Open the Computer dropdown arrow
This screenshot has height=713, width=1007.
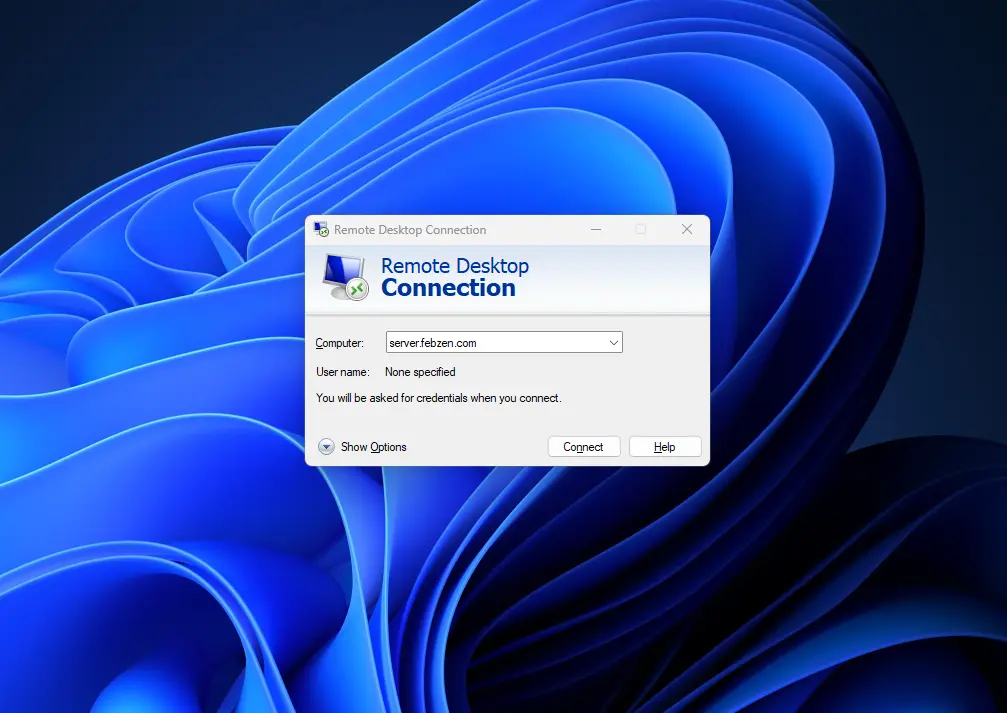point(613,343)
